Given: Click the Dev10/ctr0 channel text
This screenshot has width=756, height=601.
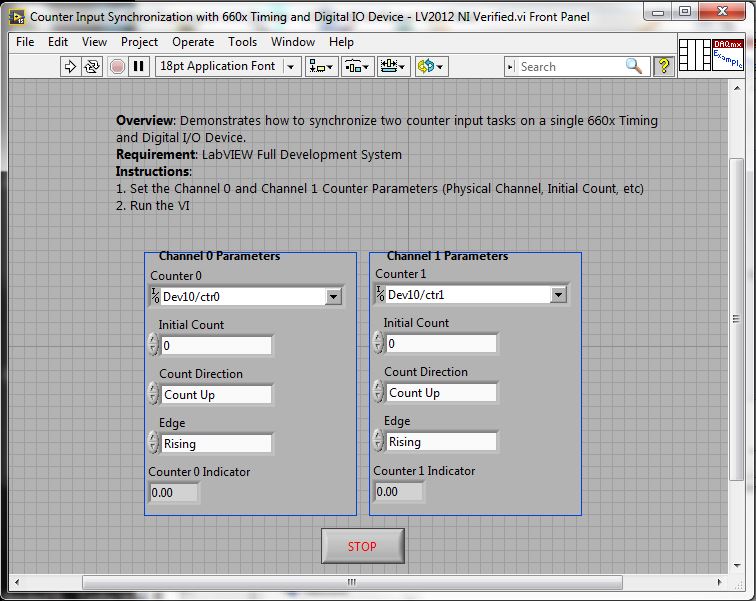Looking at the screenshot, I should pos(191,297).
